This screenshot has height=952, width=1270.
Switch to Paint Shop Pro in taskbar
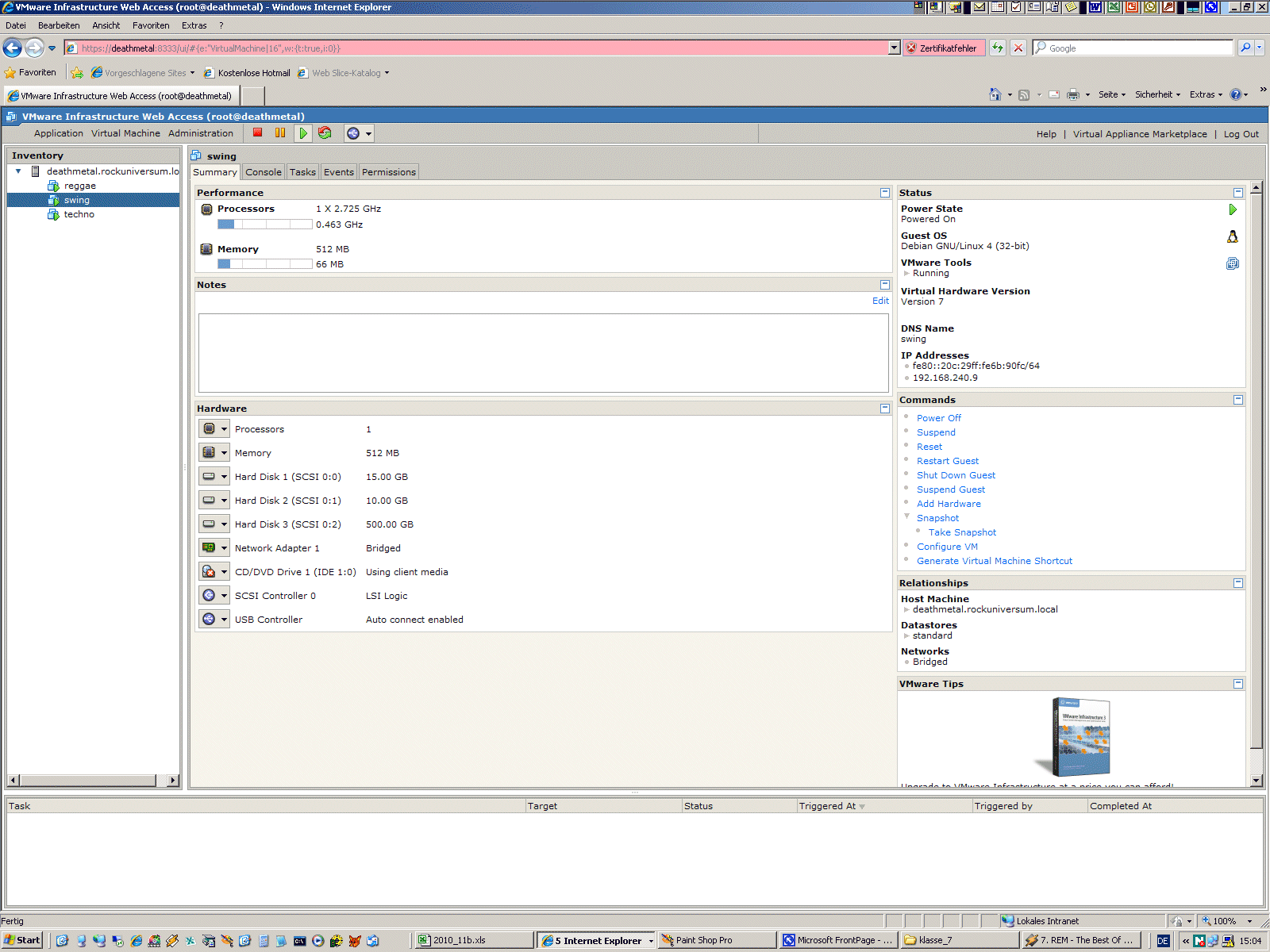[717, 940]
